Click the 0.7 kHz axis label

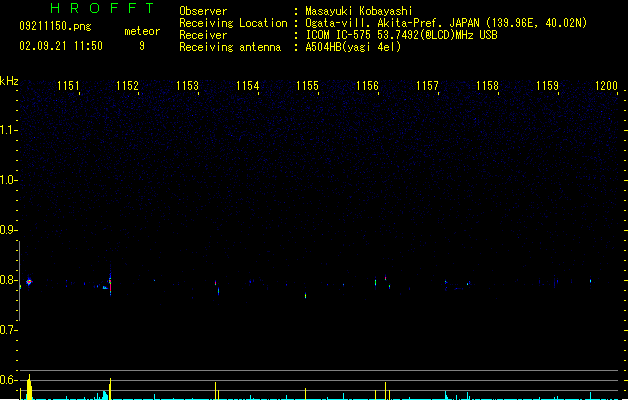click(7, 330)
